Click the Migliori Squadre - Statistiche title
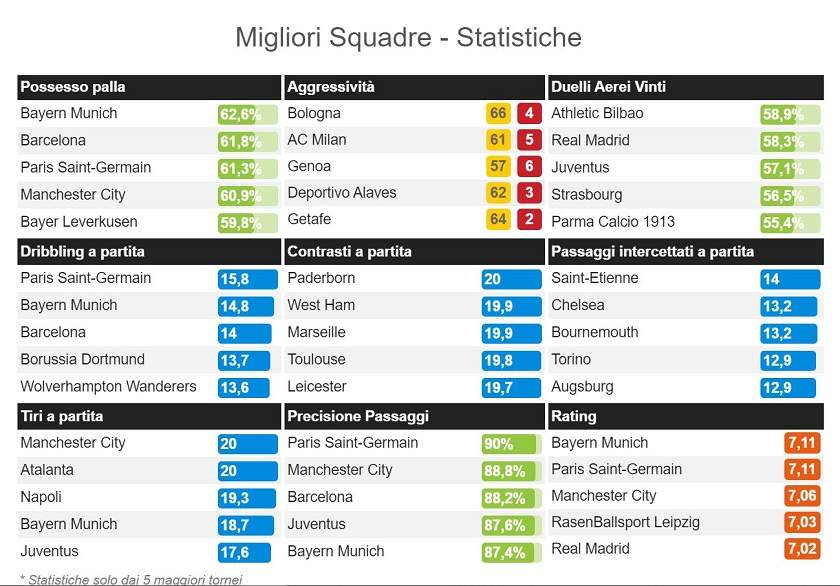The image size is (840, 586). tap(408, 38)
